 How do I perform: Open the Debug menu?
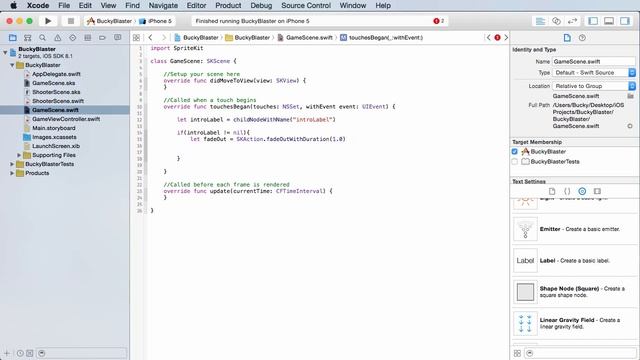261,5
